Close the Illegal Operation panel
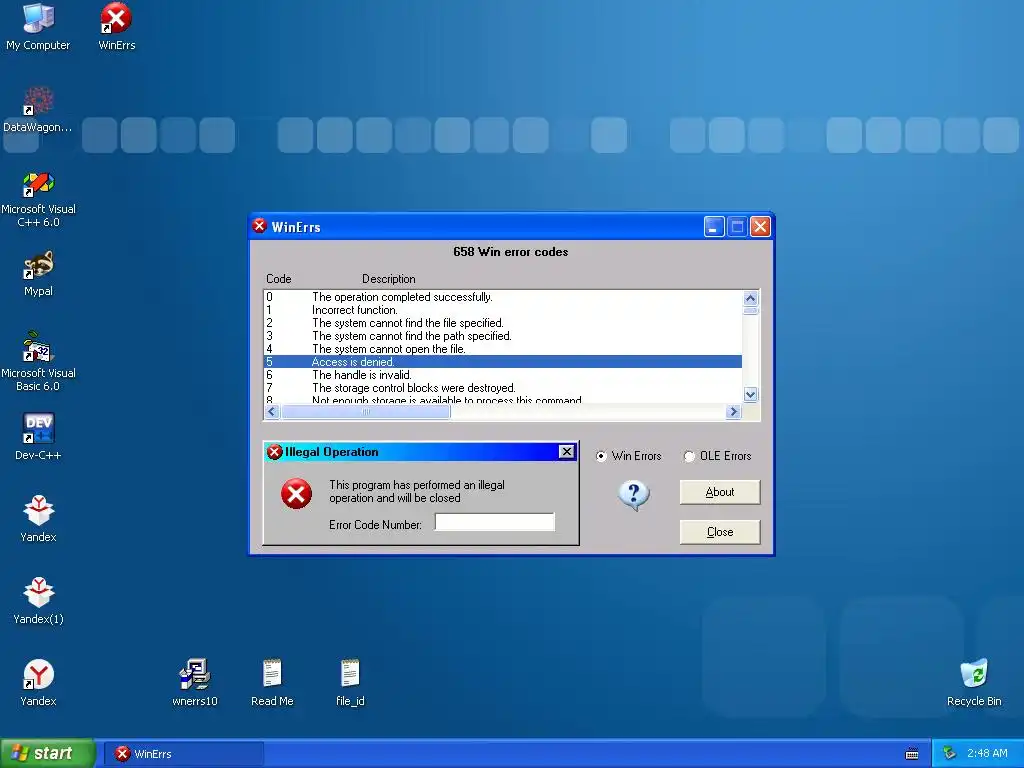The image size is (1024, 768). [x=567, y=452]
